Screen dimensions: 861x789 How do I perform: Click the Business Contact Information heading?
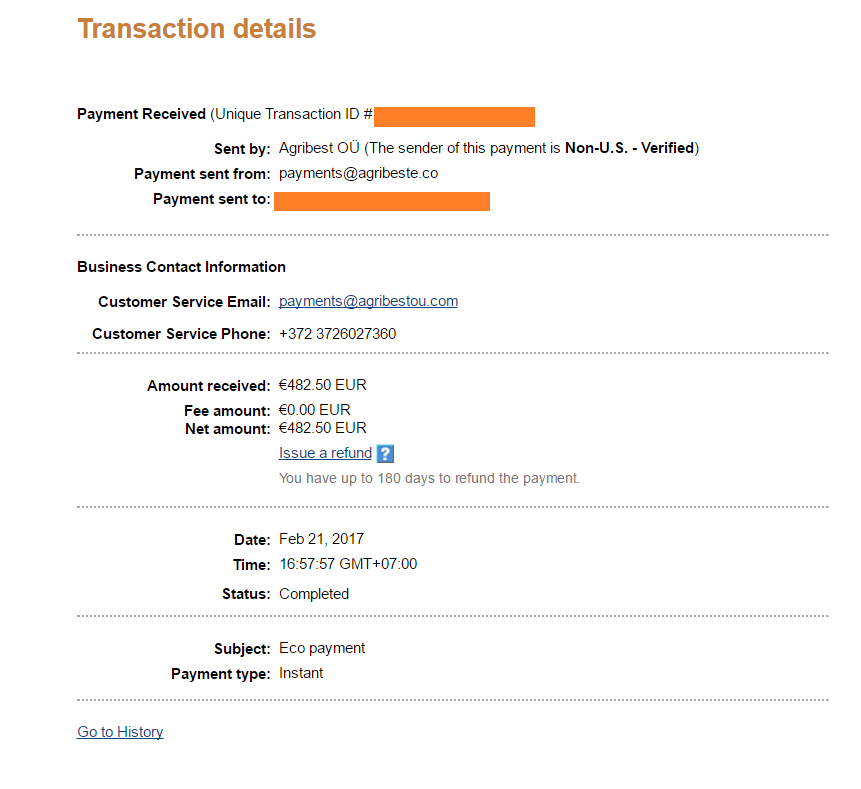(181, 267)
